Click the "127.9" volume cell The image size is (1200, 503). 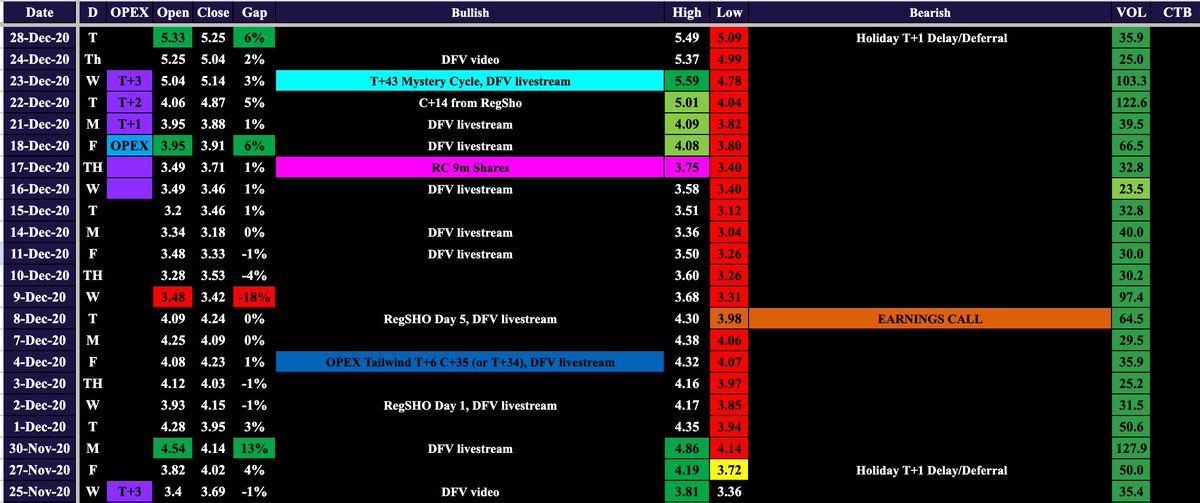coord(1126,449)
